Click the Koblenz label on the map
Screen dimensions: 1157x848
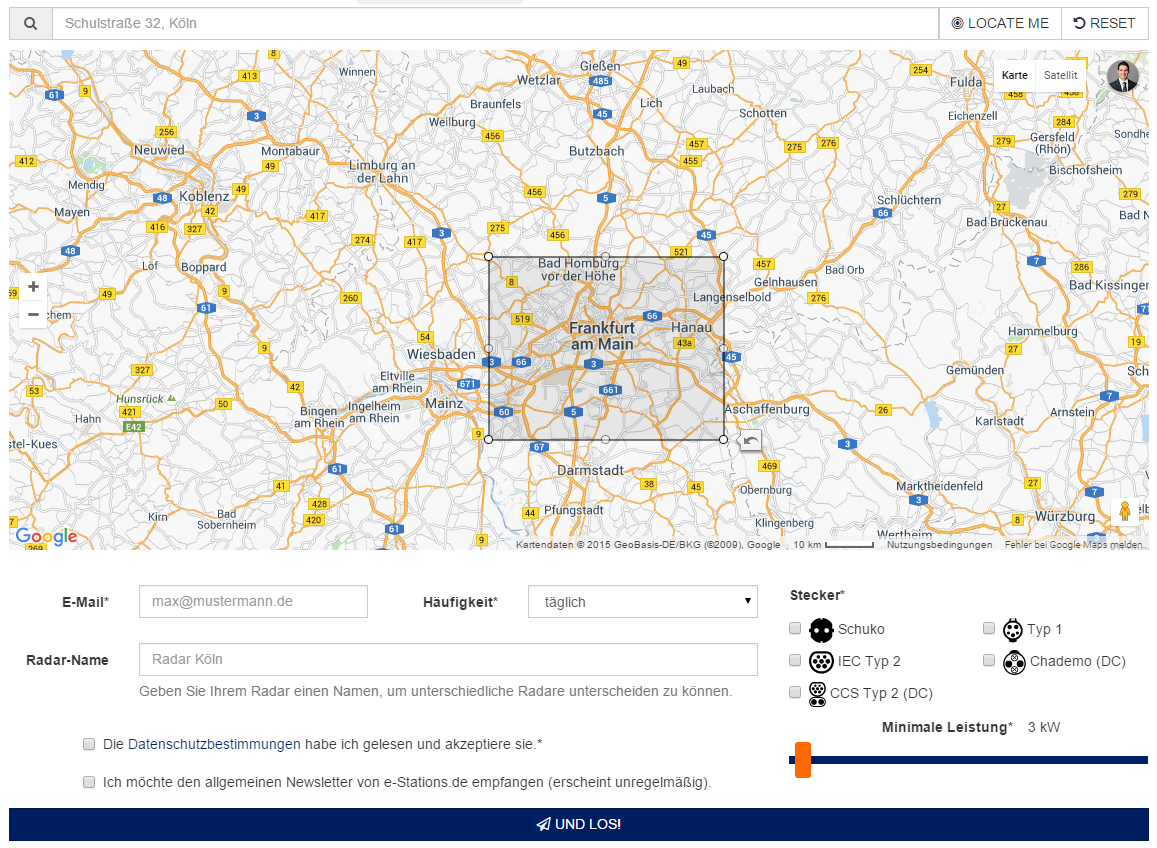pos(204,196)
